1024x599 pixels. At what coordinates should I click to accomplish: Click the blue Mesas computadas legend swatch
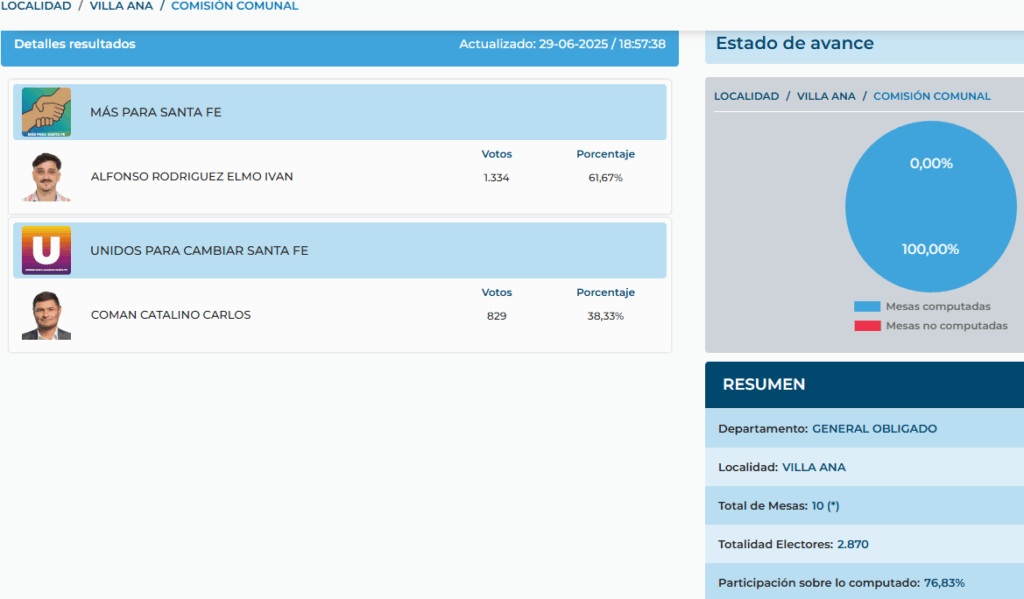tap(867, 306)
